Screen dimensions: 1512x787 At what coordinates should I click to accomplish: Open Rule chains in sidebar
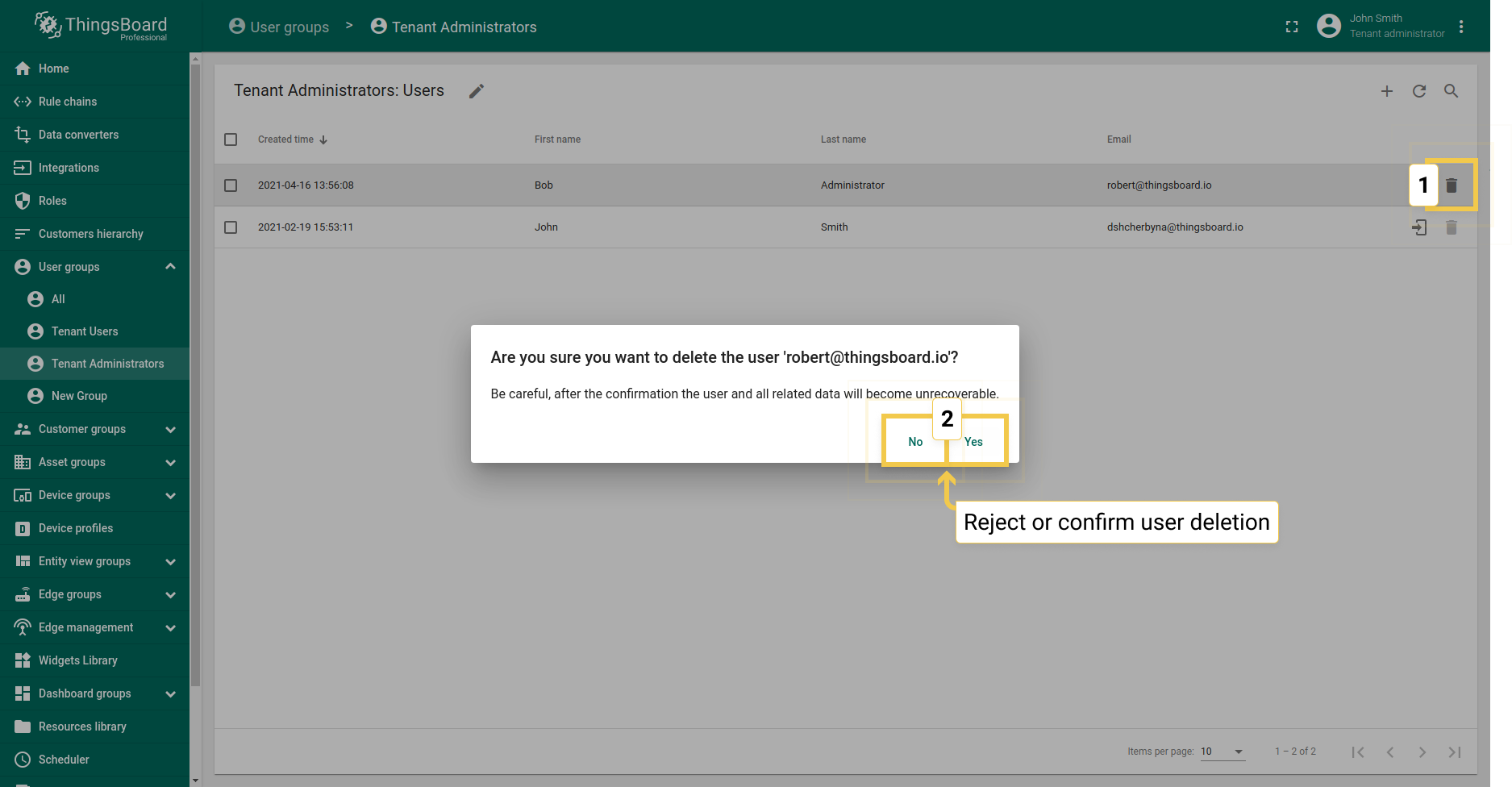point(94,102)
